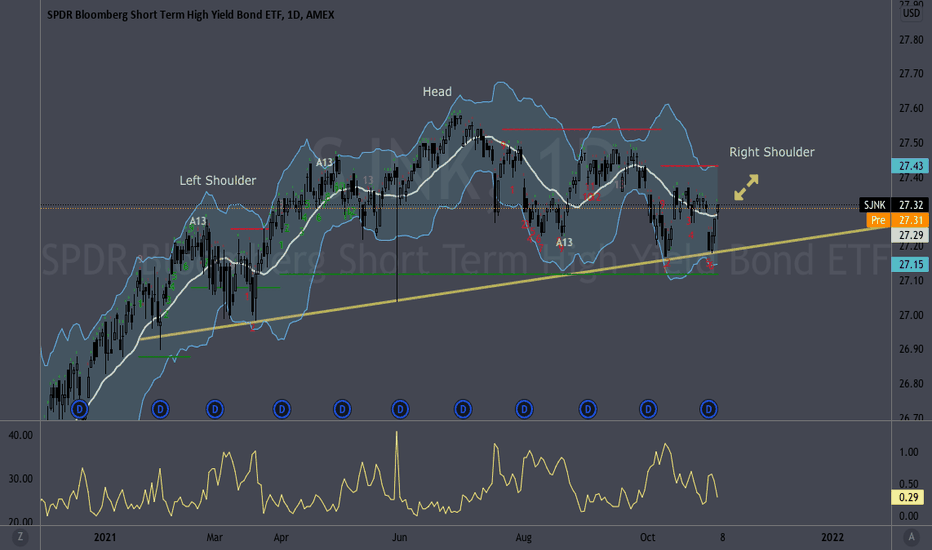
Task: Click the 27.70 level on price scale
Action: 911,74
